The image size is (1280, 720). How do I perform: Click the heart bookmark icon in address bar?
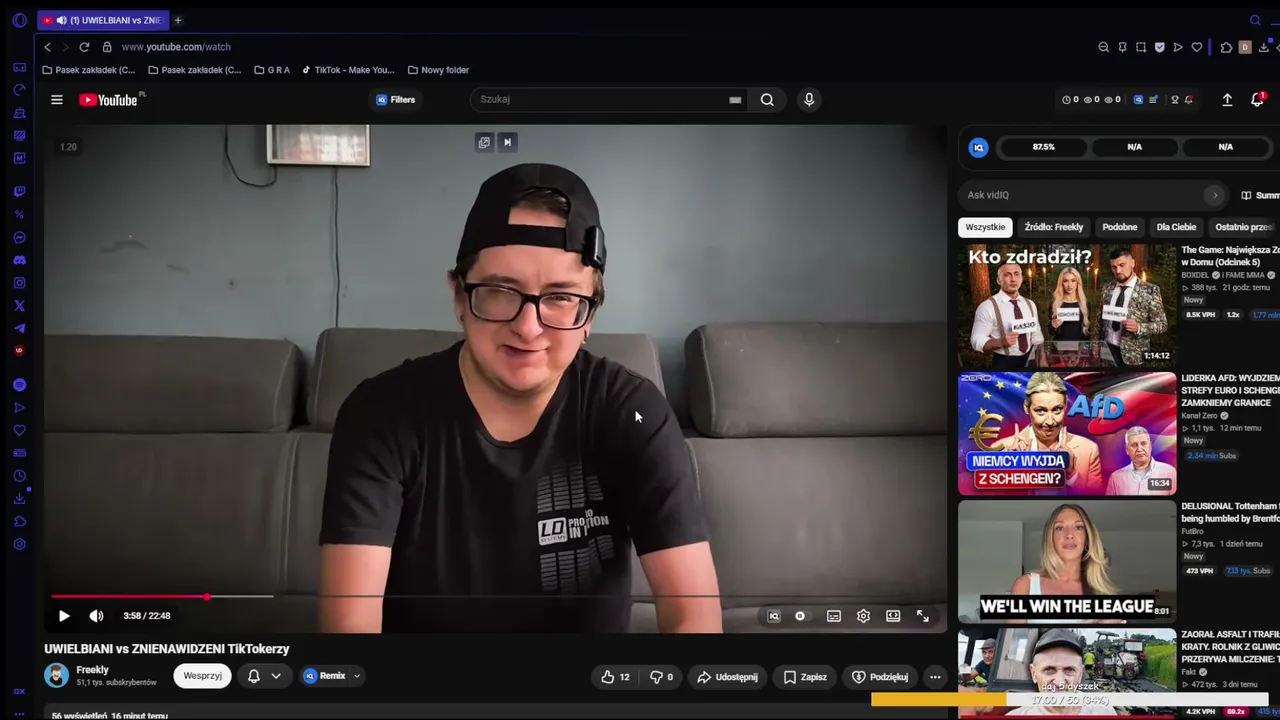point(1197,47)
